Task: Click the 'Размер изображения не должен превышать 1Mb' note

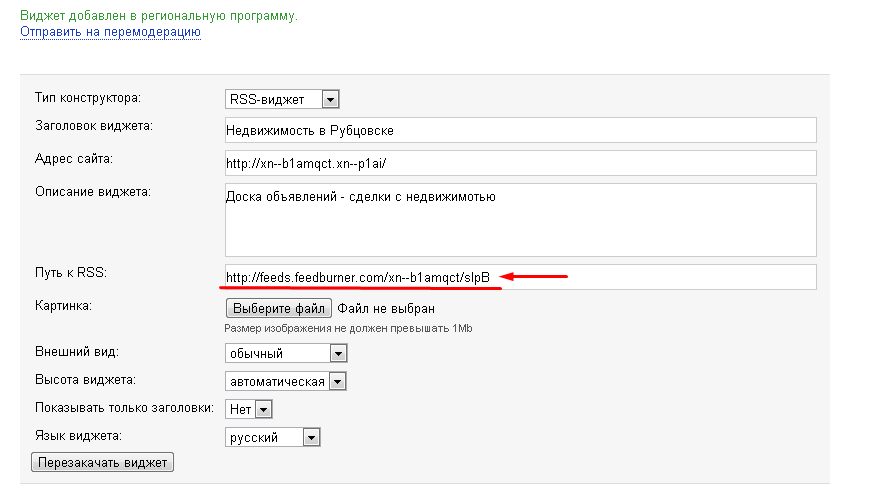Action: (x=349, y=329)
